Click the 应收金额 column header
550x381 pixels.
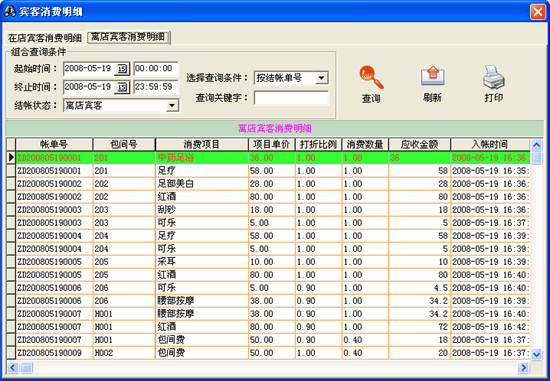coord(420,144)
